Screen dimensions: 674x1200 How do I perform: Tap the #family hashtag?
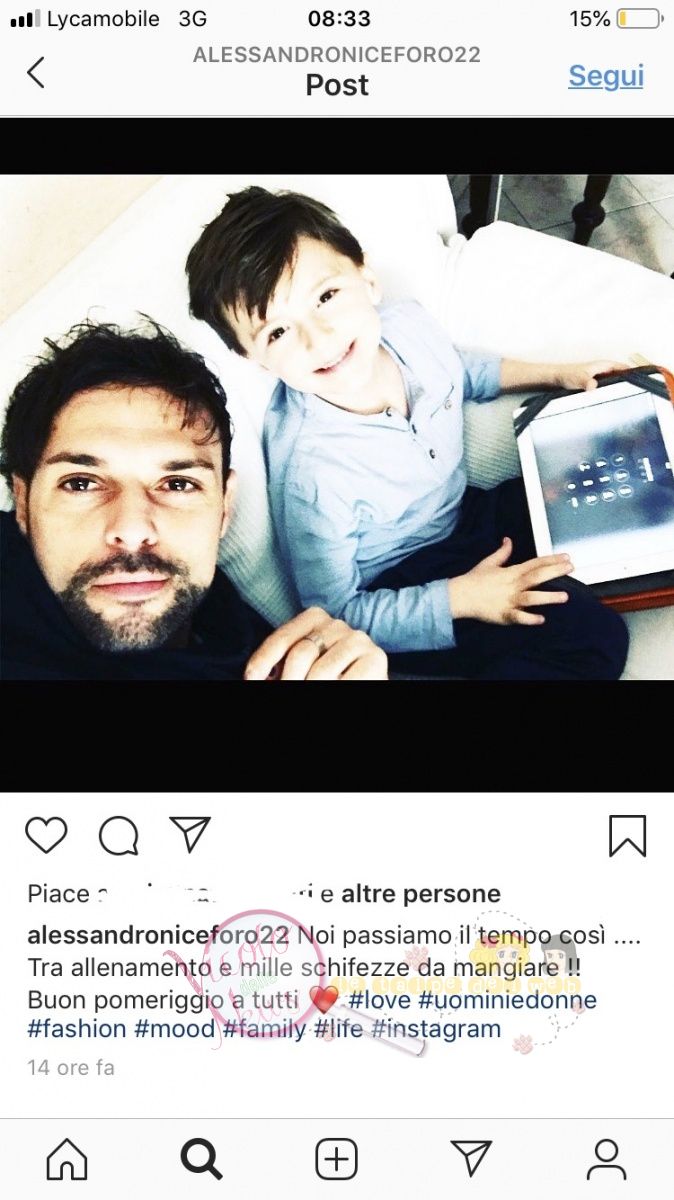click(x=264, y=1029)
